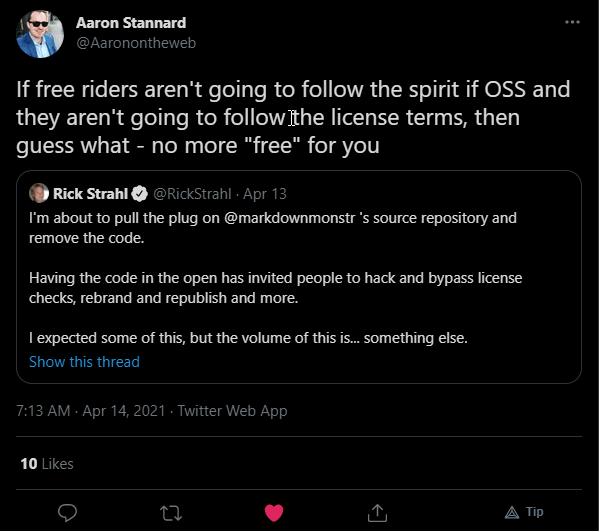Click the 7:13 AM Apr 14, 2021 timestamp
Screen dimensions: 599x531
(x=91, y=411)
